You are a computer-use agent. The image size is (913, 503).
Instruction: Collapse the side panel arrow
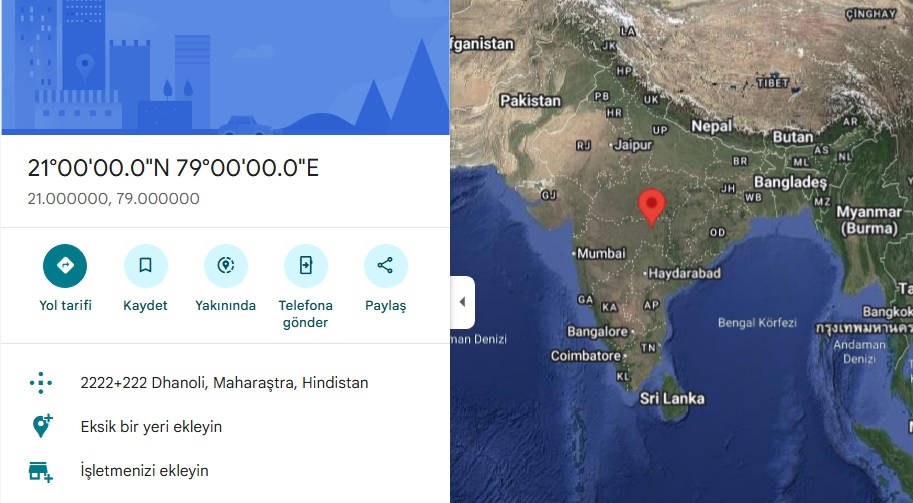462,302
